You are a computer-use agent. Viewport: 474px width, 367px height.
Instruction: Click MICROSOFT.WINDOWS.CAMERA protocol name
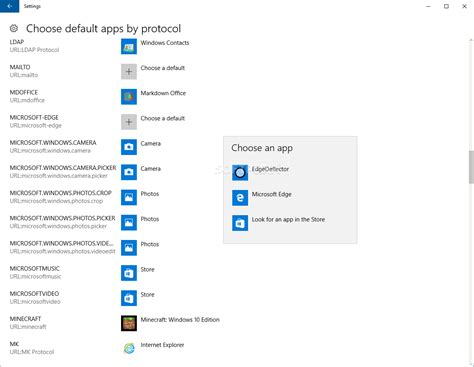(53, 143)
